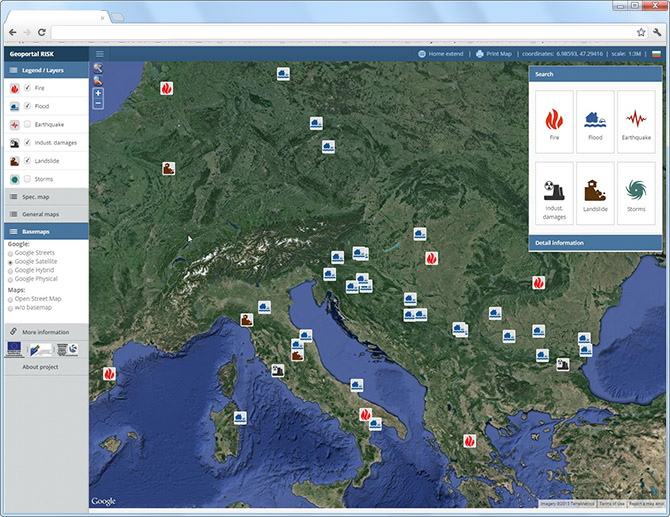Open the About project link
The image size is (670, 517).
[40, 367]
